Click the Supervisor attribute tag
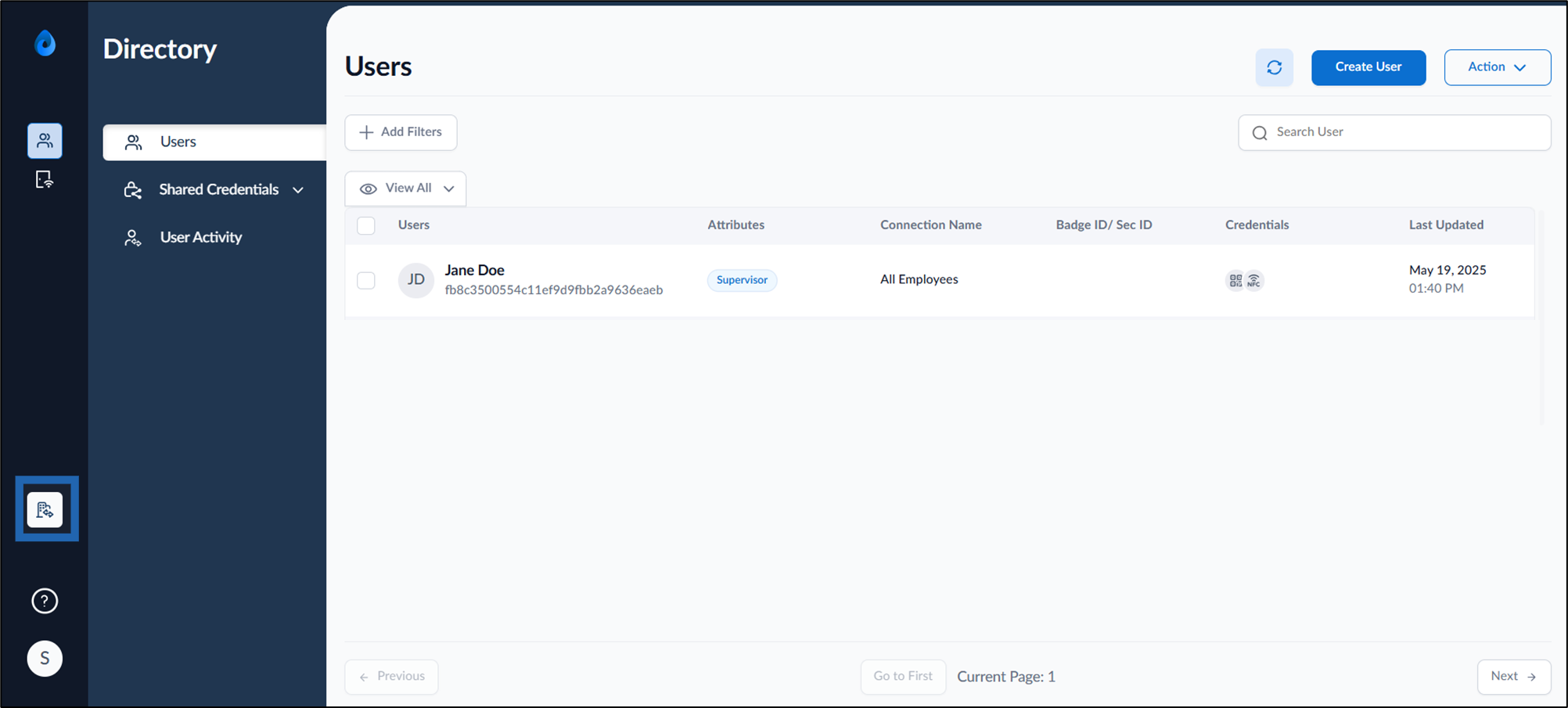The width and height of the screenshot is (1568, 708). 742,280
